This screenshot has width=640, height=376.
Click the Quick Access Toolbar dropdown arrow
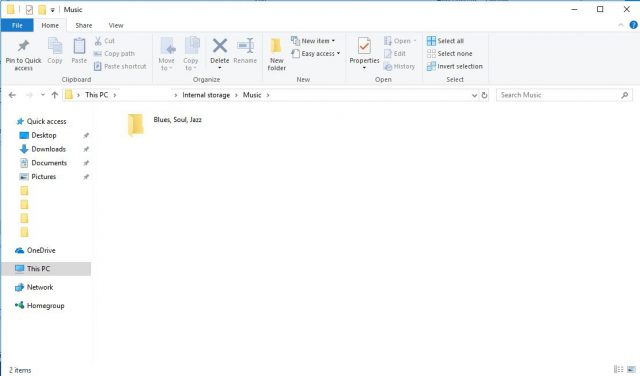point(52,10)
